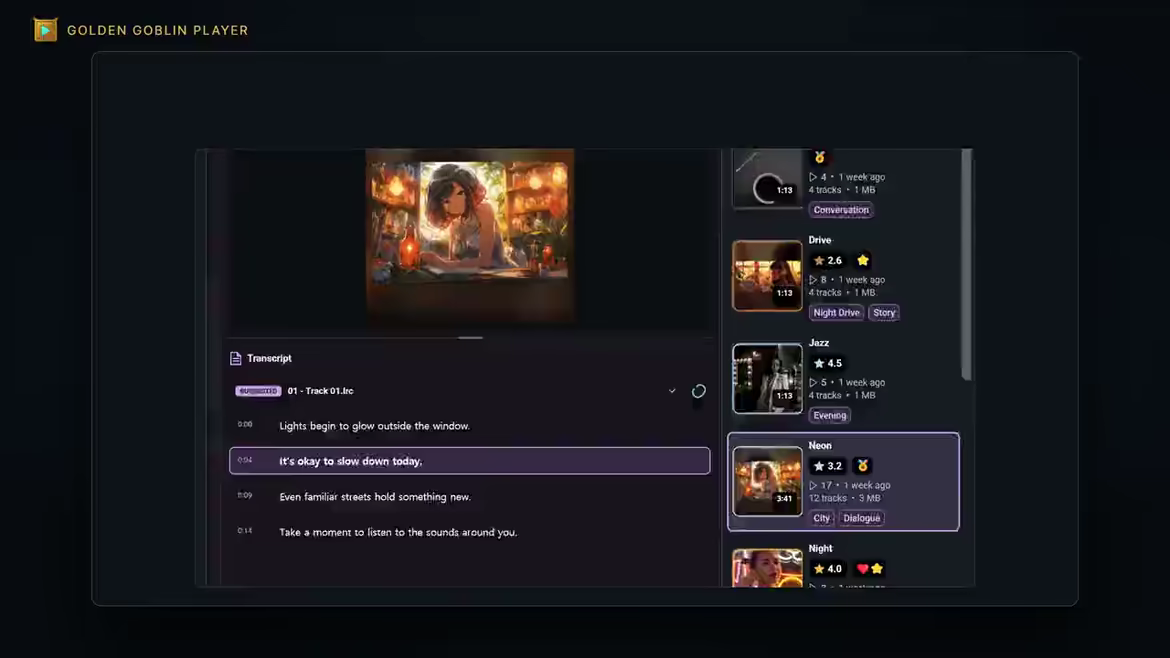The height and width of the screenshot is (658, 1170).
Task: Click the Evening tag under Jazz
Action: [830, 416]
